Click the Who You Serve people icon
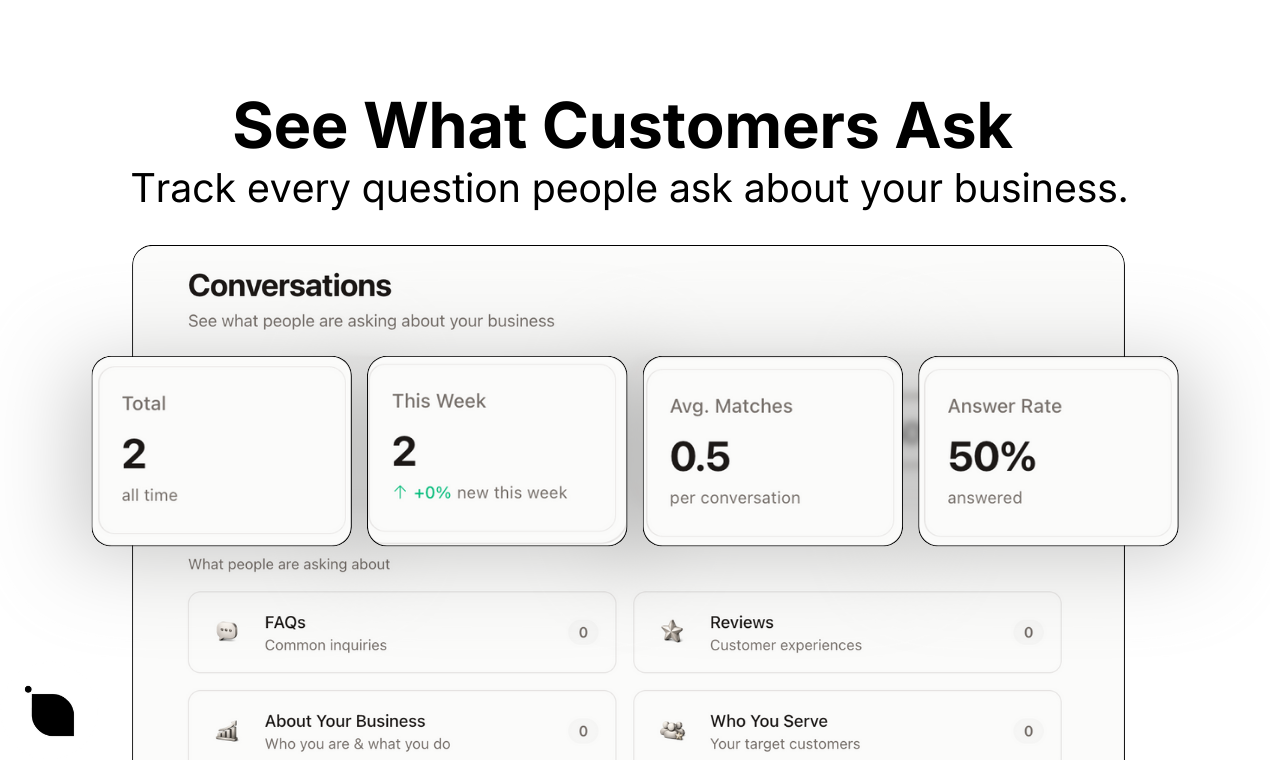 point(672,731)
